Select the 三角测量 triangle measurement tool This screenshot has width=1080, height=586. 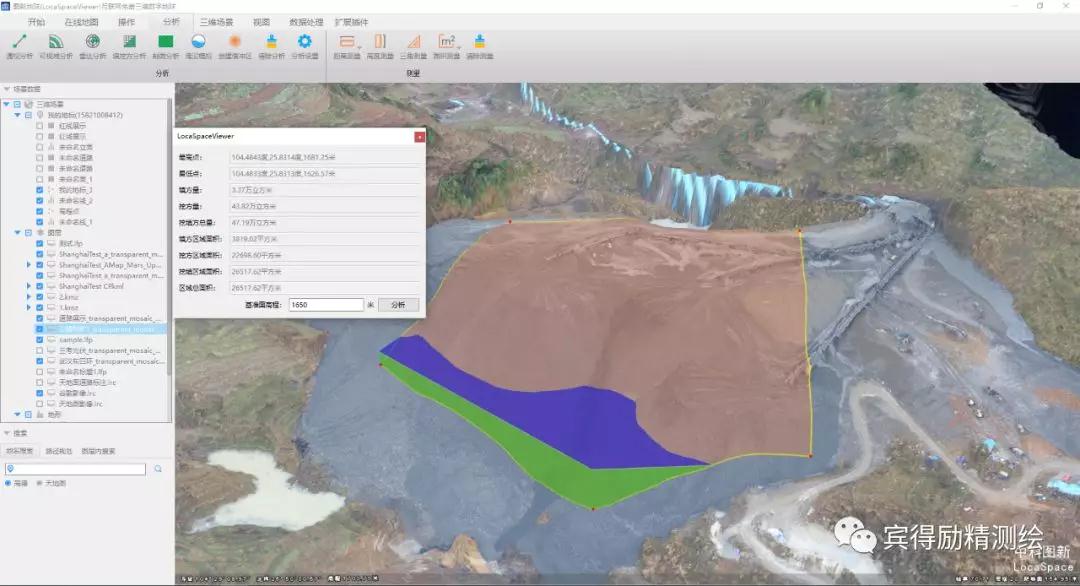tap(413, 42)
